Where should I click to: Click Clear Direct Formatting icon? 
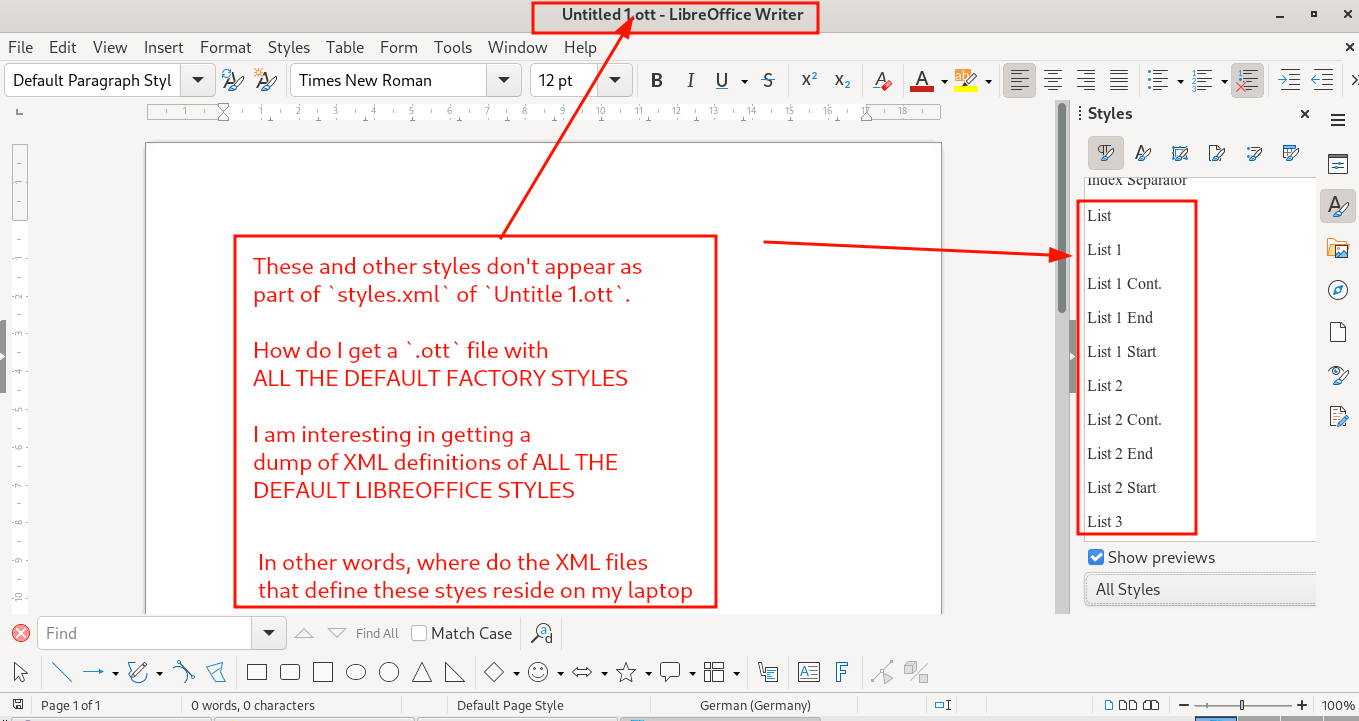(881, 81)
